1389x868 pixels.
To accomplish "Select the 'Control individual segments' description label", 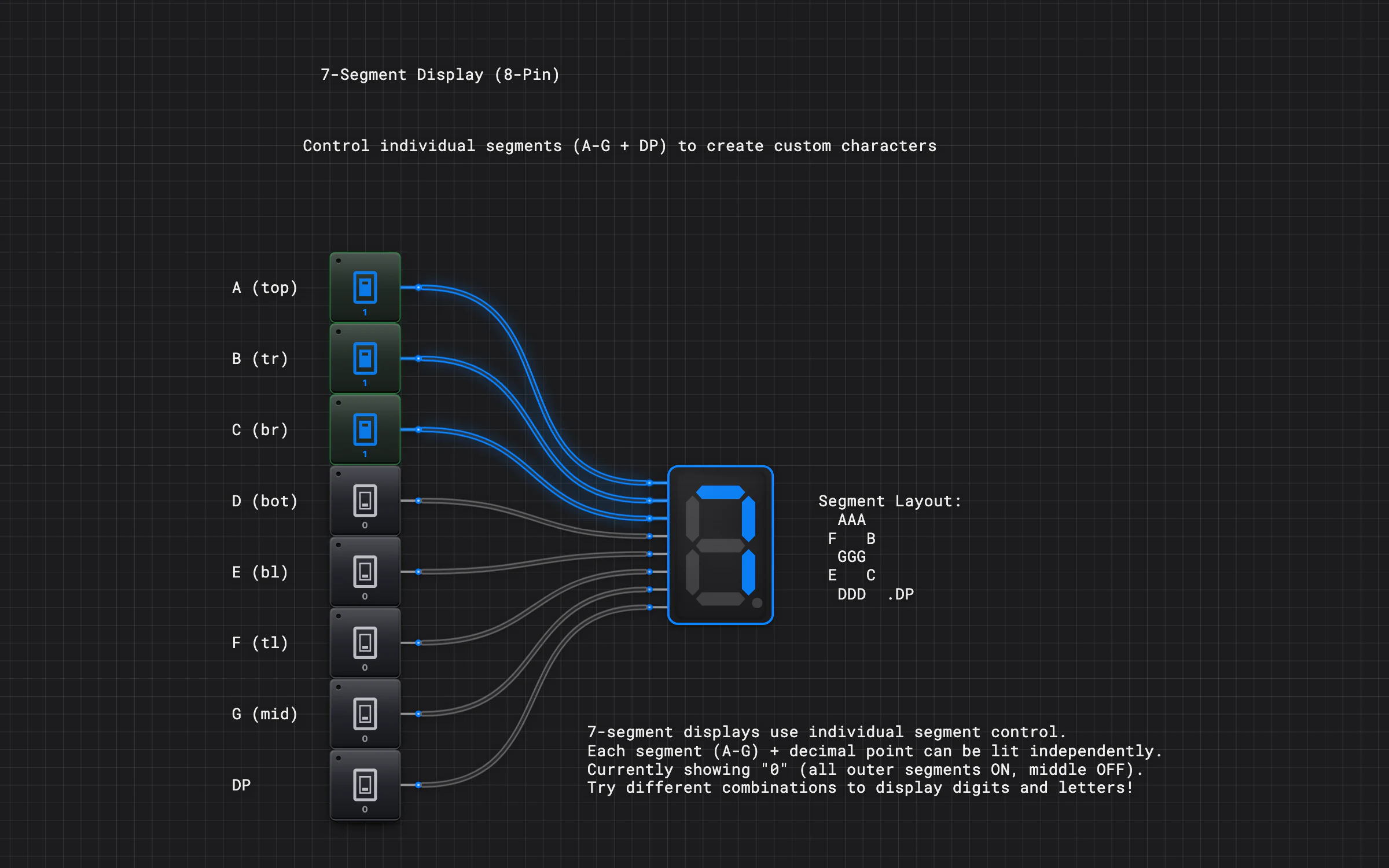I will tap(619, 146).
